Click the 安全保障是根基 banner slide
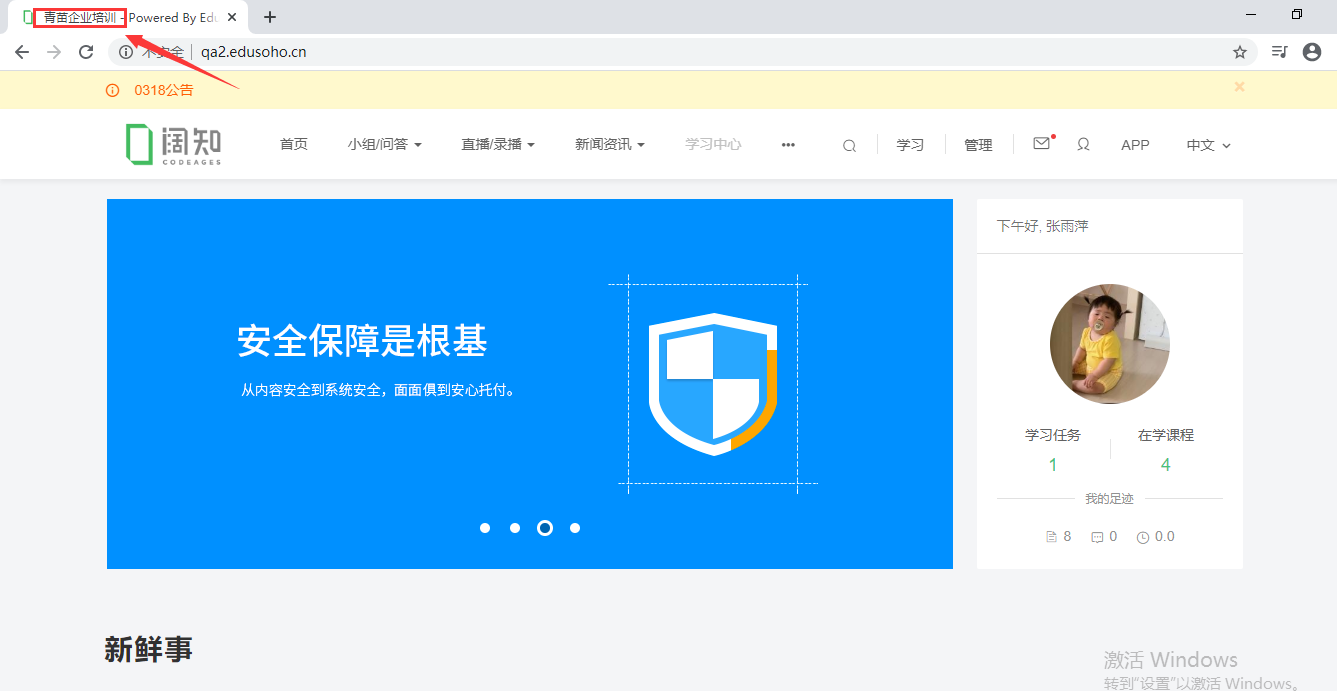1337x691 pixels. pyautogui.click(x=530, y=384)
